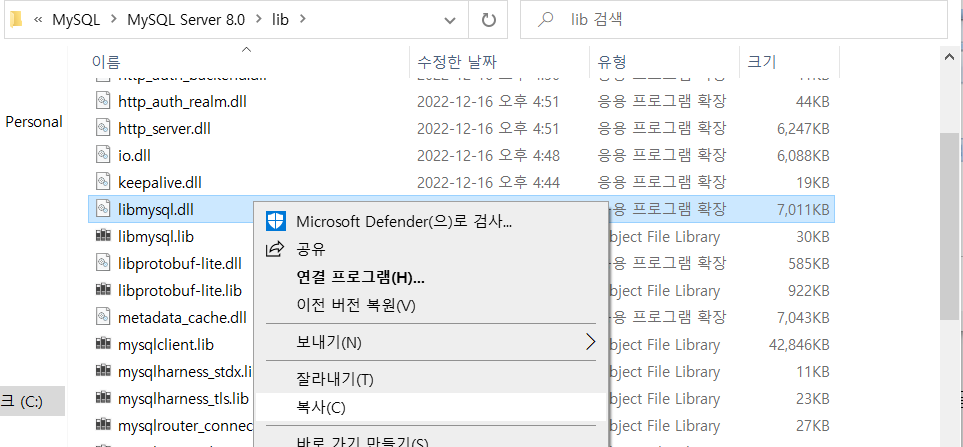The height and width of the screenshot is (447, 963).
Task: Select the mysqlharness_tls.lib file name
Action: [184, 399]
